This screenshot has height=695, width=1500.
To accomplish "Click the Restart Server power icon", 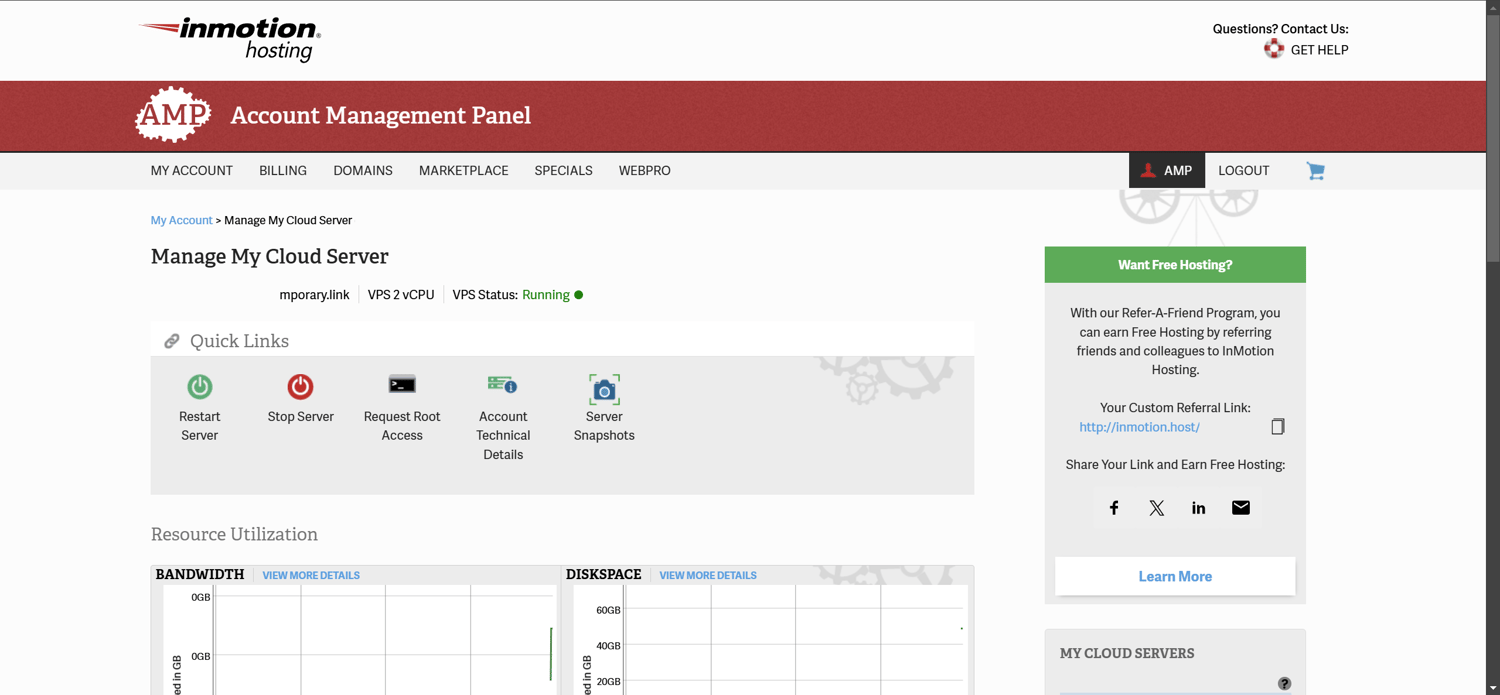I will [200, 386].
